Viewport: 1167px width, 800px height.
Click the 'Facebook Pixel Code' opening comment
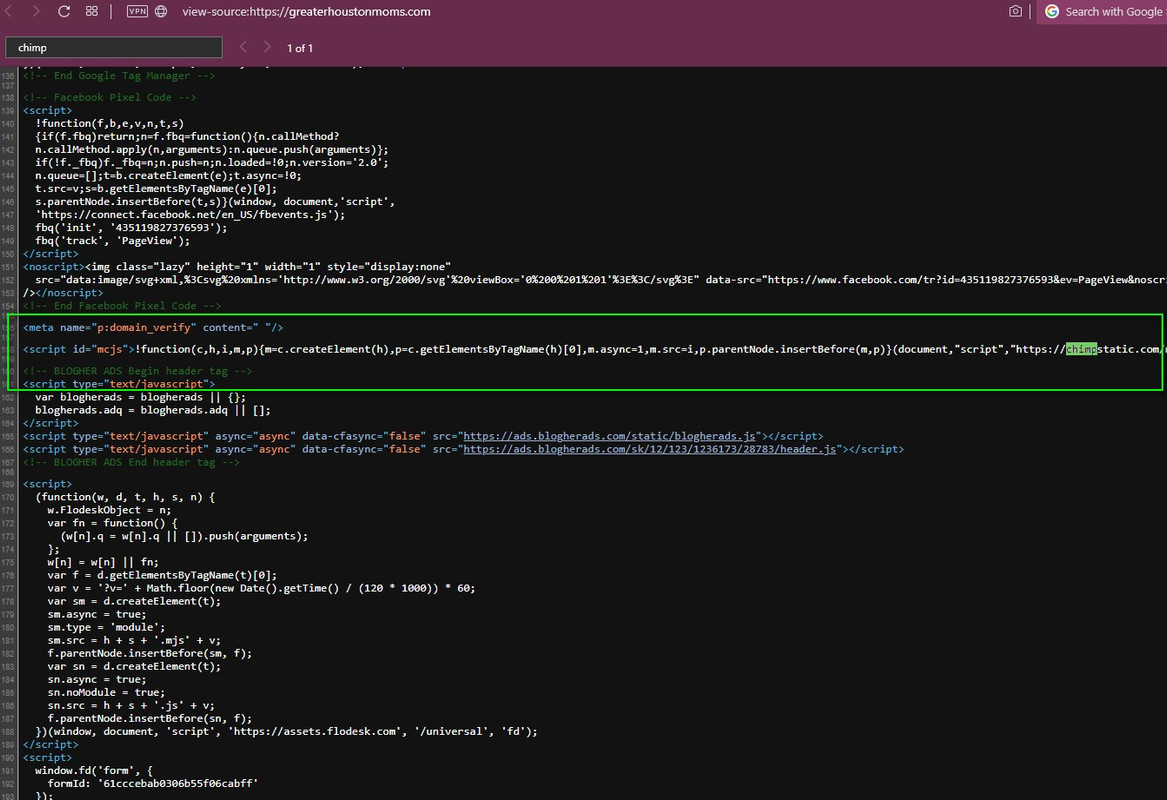(x=109, y=97)
